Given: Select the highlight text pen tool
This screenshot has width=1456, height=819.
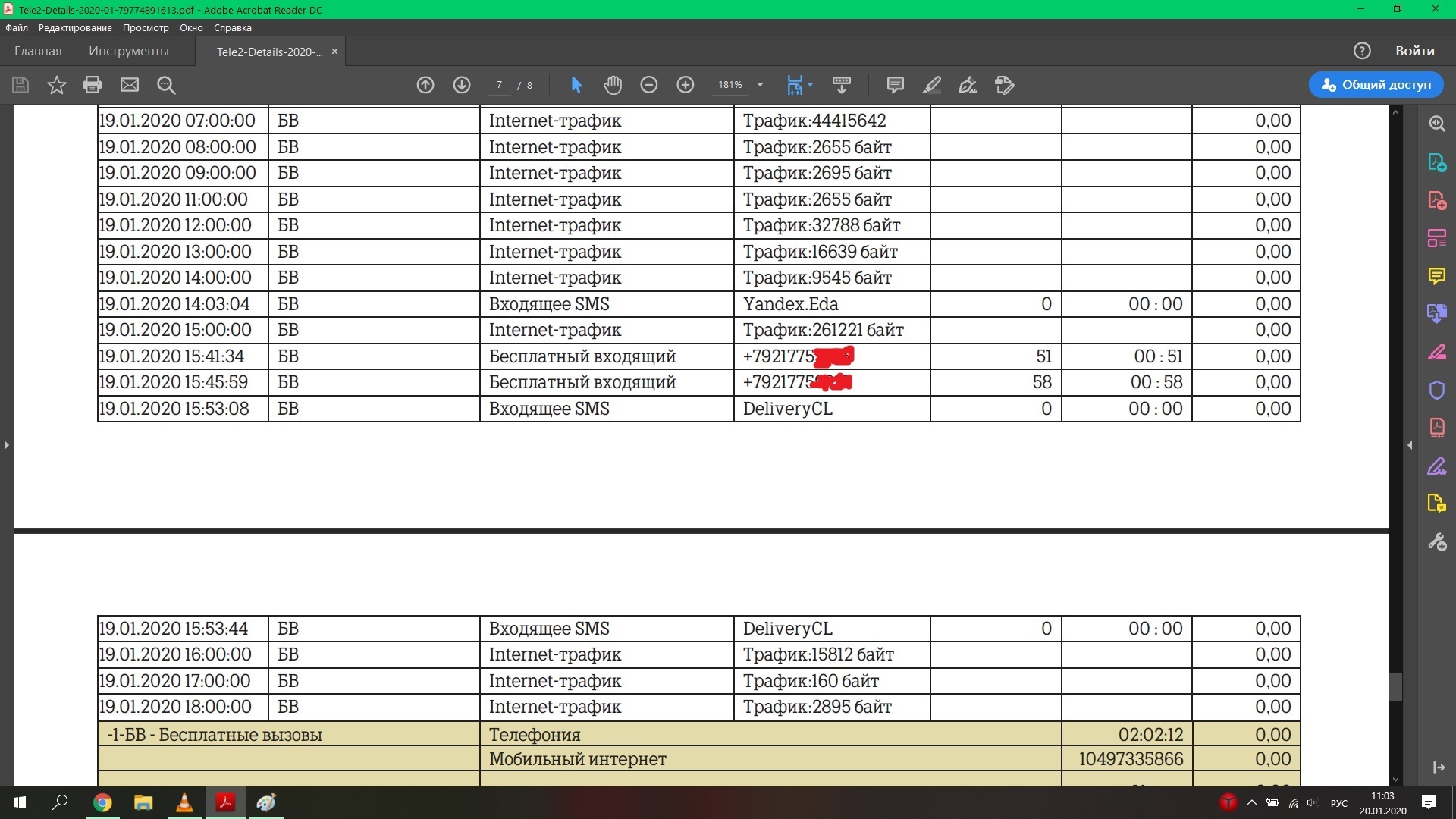Looking at the screenshot, I should 932,85.
